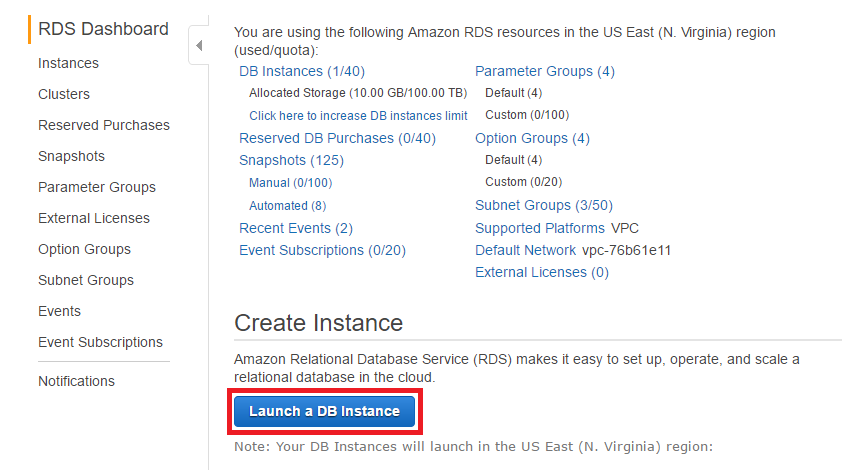Click the Create Instance heading
This screenshot has height=470, width=842.
(x=318, y=323)
